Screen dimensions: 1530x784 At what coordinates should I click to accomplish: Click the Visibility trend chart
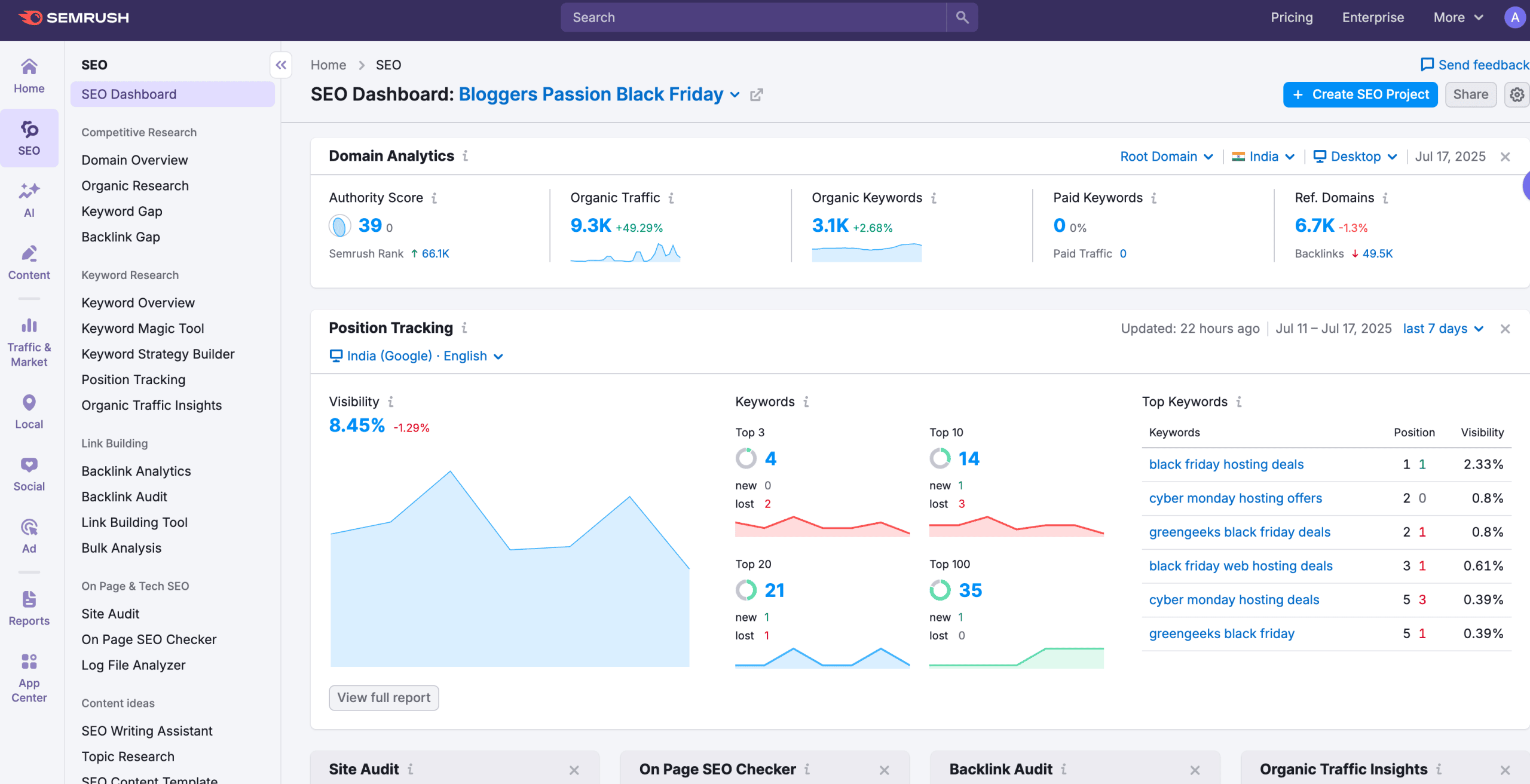[509, 568]
